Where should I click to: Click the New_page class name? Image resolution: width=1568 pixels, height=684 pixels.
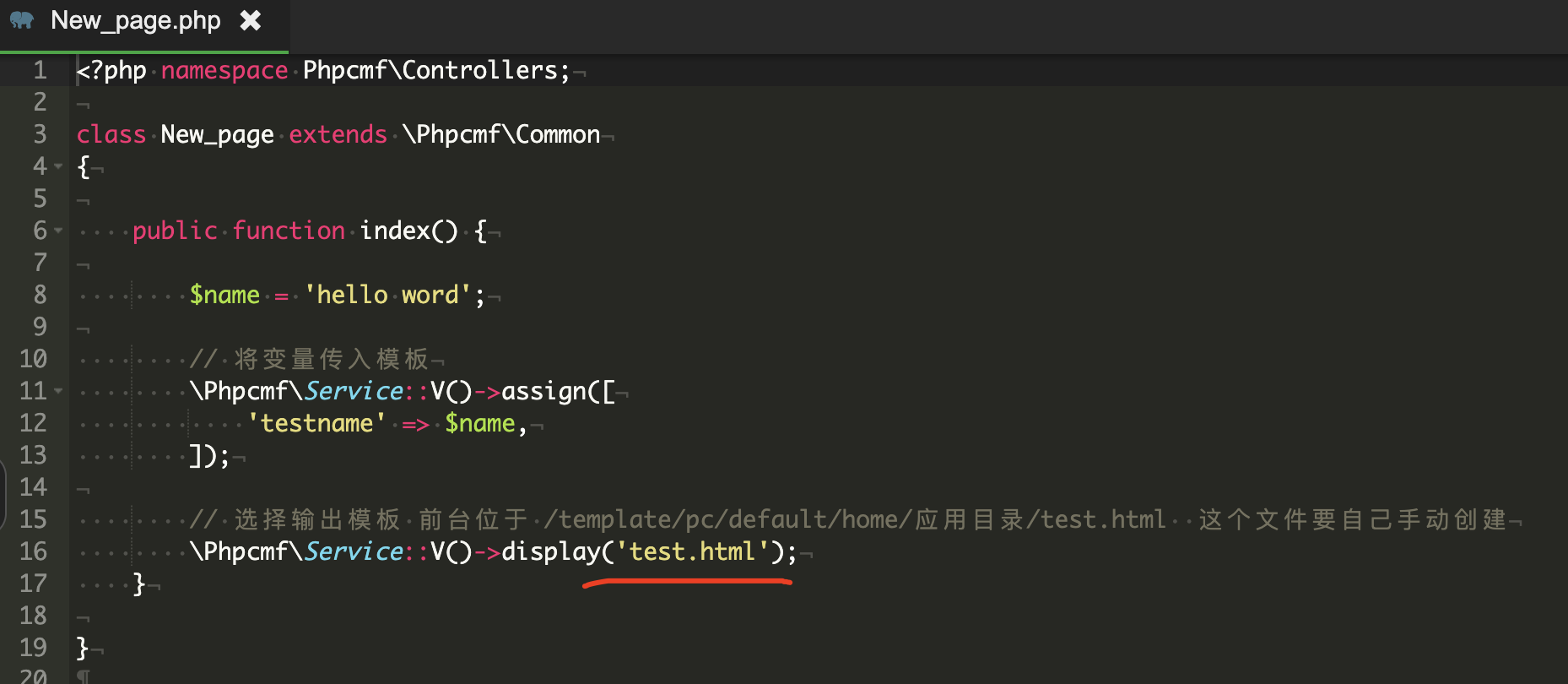[x=217, y=134]
